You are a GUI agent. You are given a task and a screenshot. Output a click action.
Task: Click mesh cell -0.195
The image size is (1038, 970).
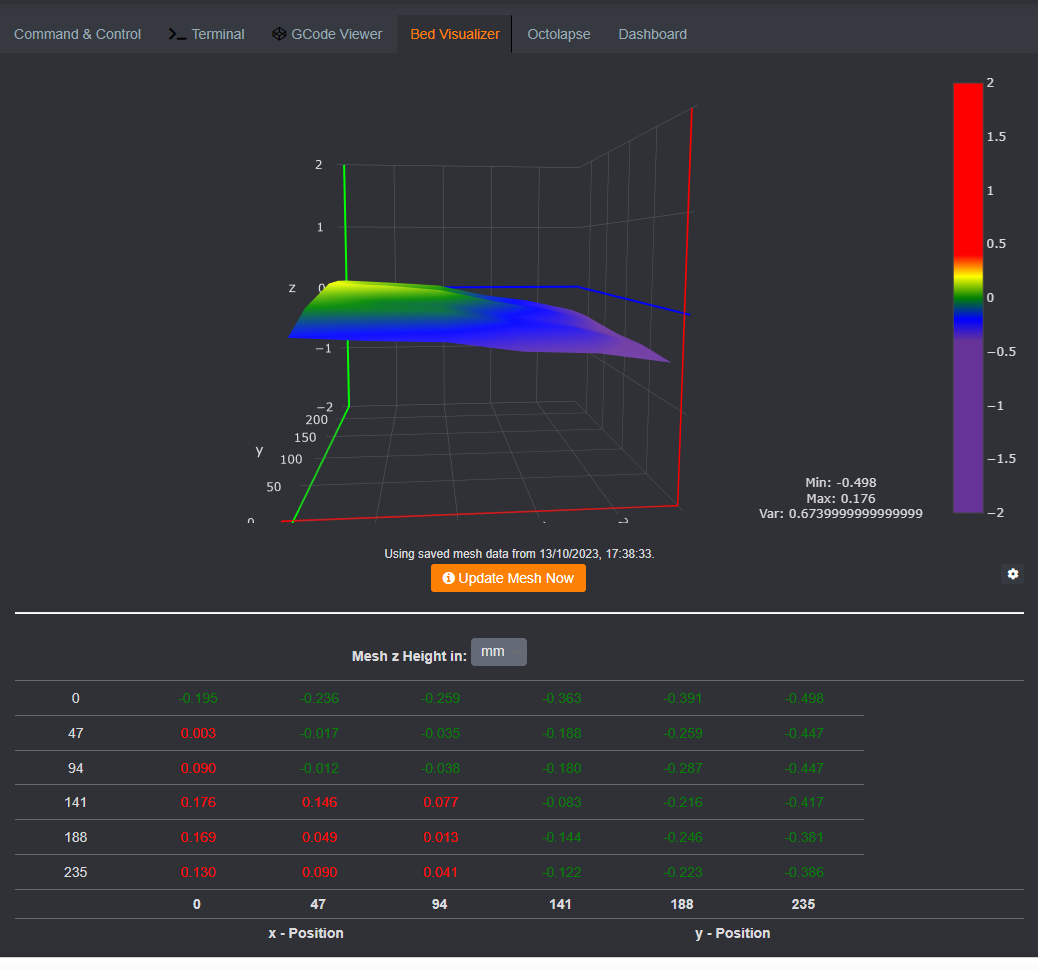click(x=197, y=699)
